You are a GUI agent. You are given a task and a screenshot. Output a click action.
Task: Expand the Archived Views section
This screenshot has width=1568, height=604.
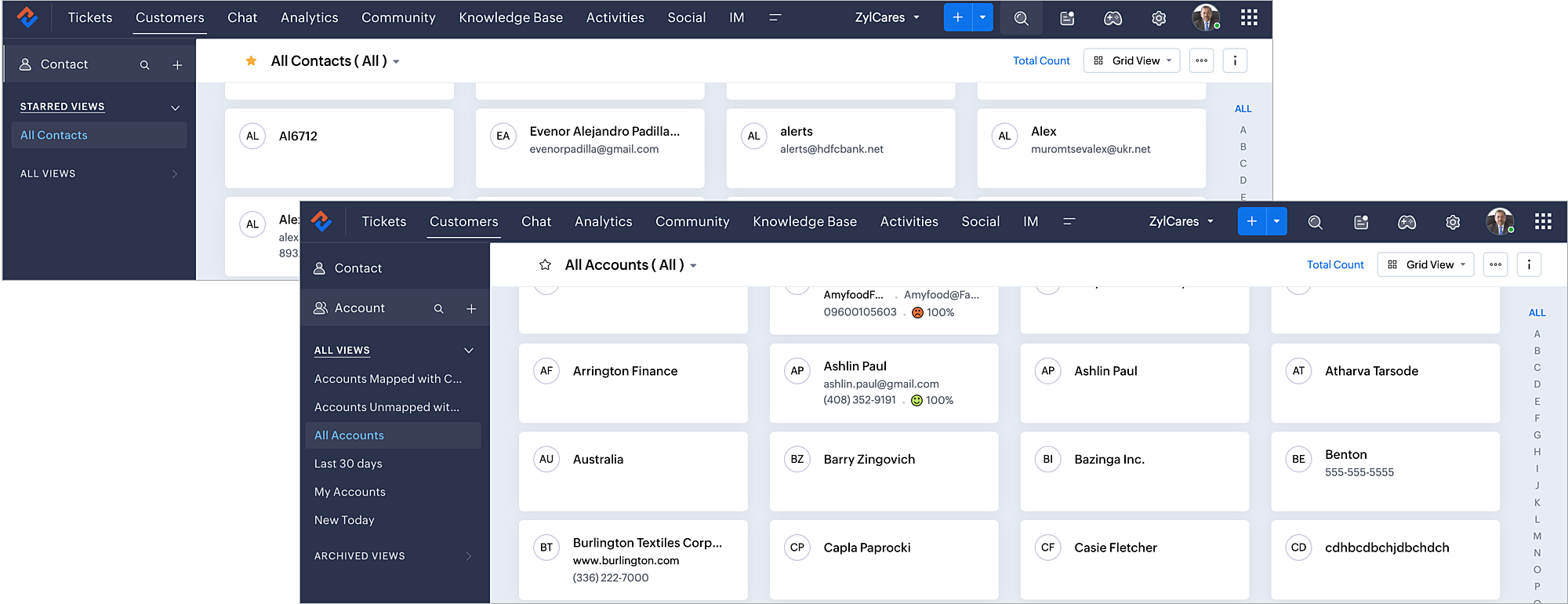(x=469, y=556)
